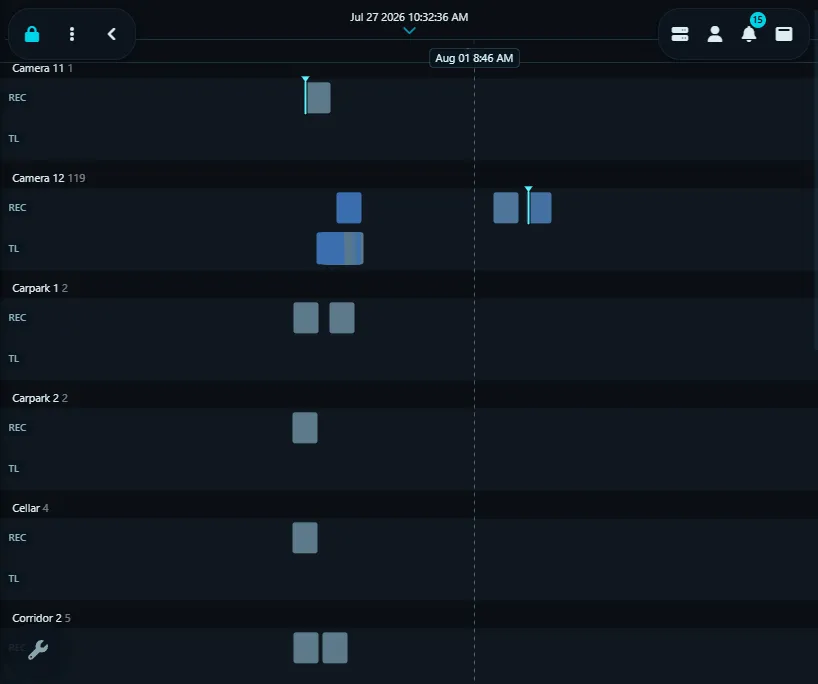This screenshot has height=684, width=818.
Task: Click the Cellar row header
Action: pos(409,509)
